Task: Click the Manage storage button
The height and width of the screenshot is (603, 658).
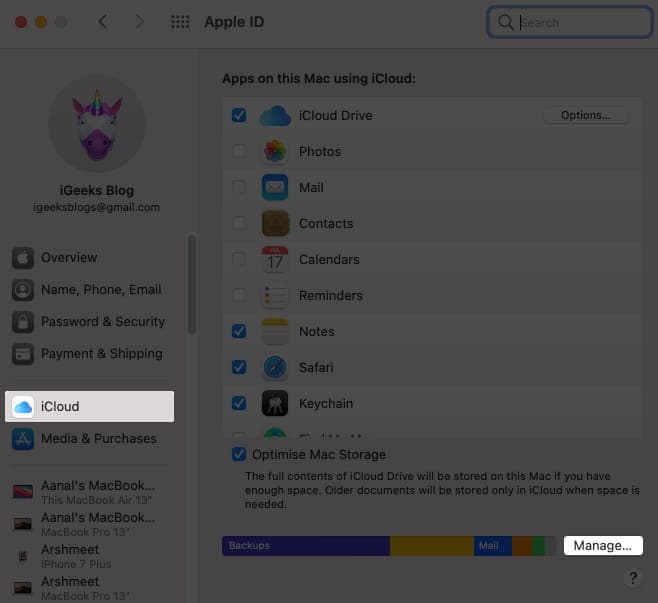Action: [603, 546]
